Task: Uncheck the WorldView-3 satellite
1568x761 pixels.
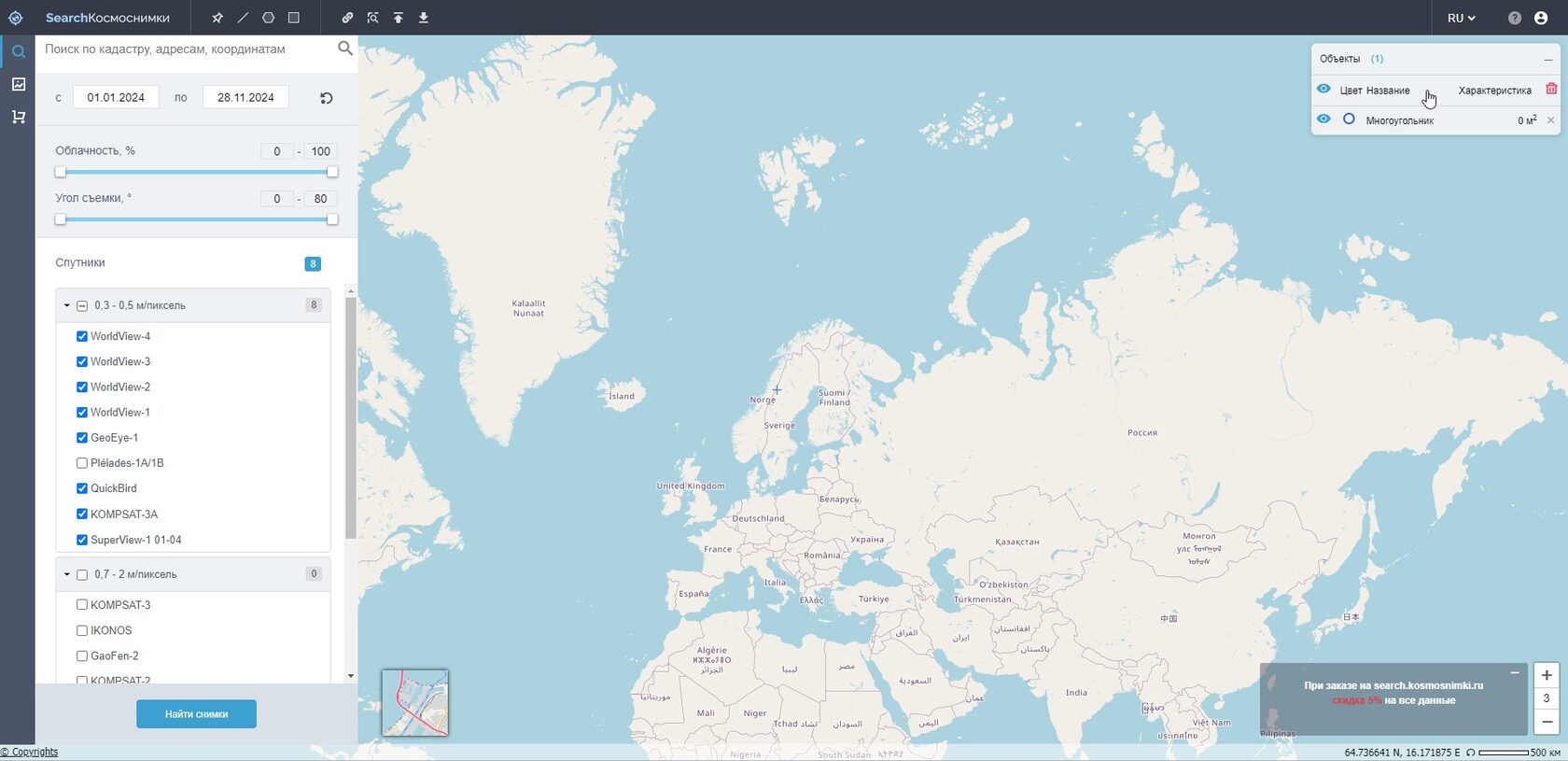Action: pyautogui.click(x=82, y=361)
